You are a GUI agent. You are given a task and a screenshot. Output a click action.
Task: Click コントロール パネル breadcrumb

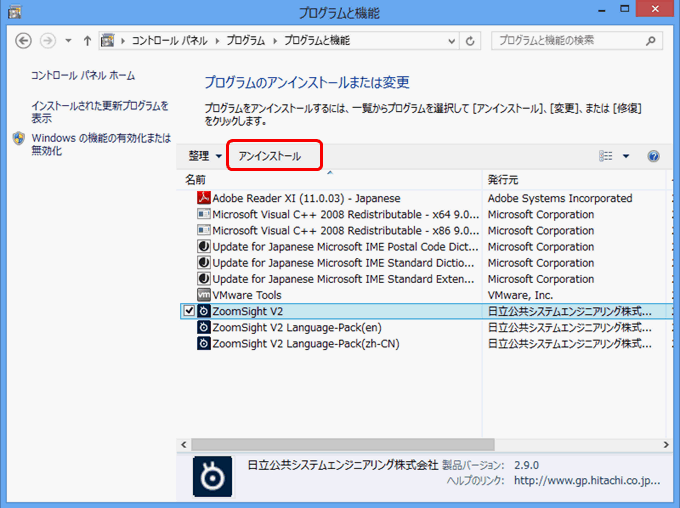170,41
